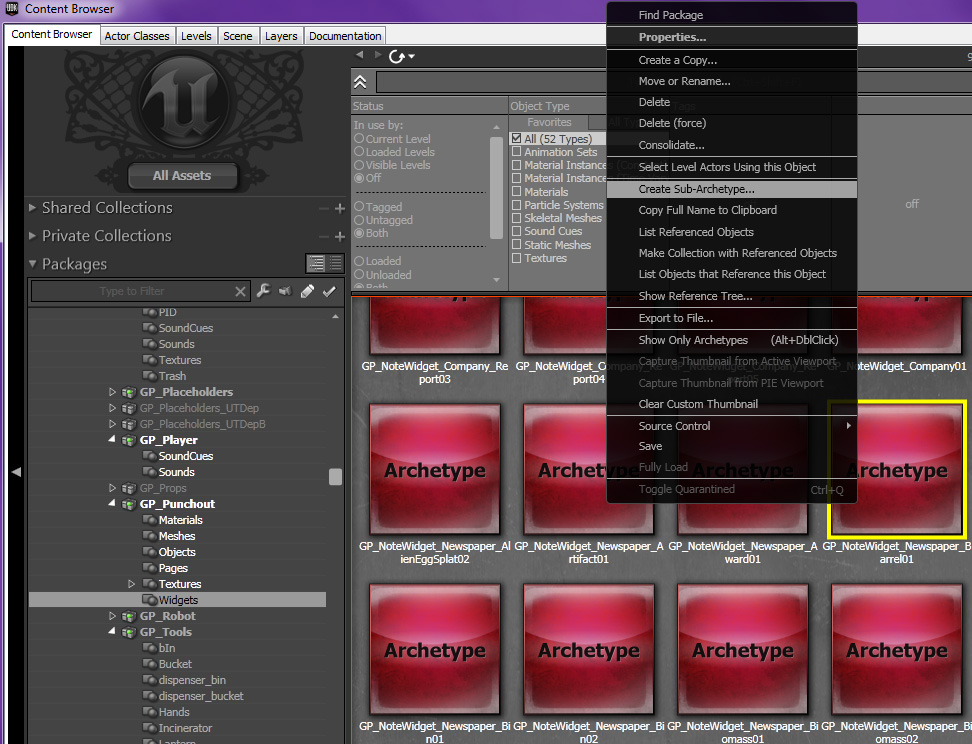Open Source Control submenu
The height and width of the screenshot is (744, 972).
731,426
